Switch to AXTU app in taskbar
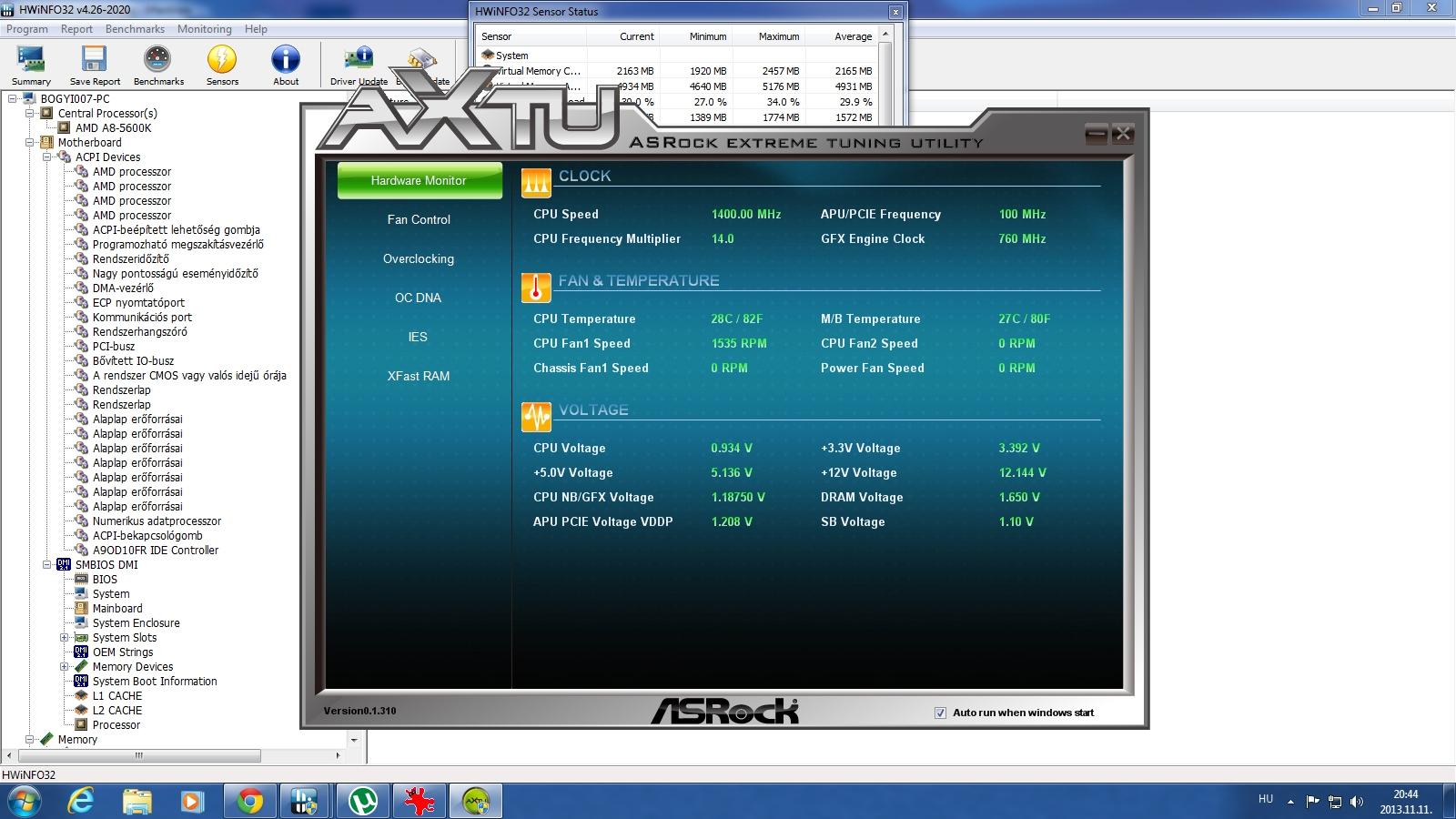Viewport: 1456px width, 819px height. click(x=476, y=802)
